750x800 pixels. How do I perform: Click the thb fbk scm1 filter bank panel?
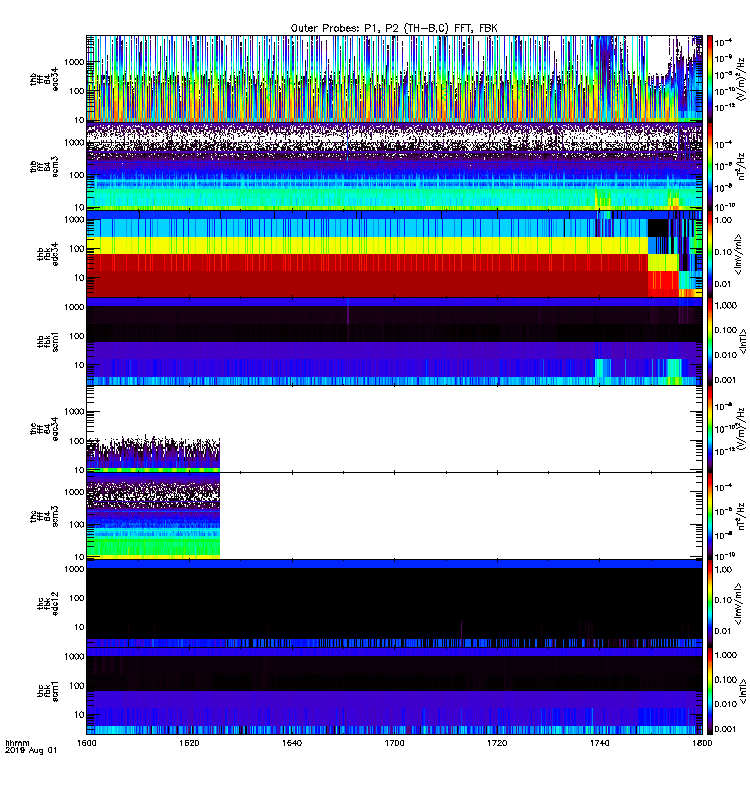[x=394, y=341]
